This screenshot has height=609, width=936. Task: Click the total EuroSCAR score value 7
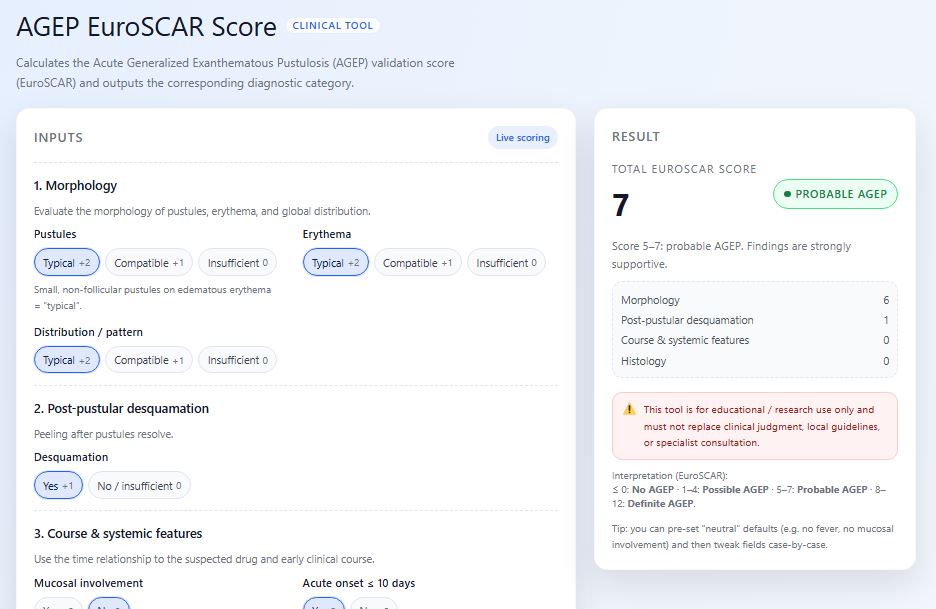[x=621, y=205]
